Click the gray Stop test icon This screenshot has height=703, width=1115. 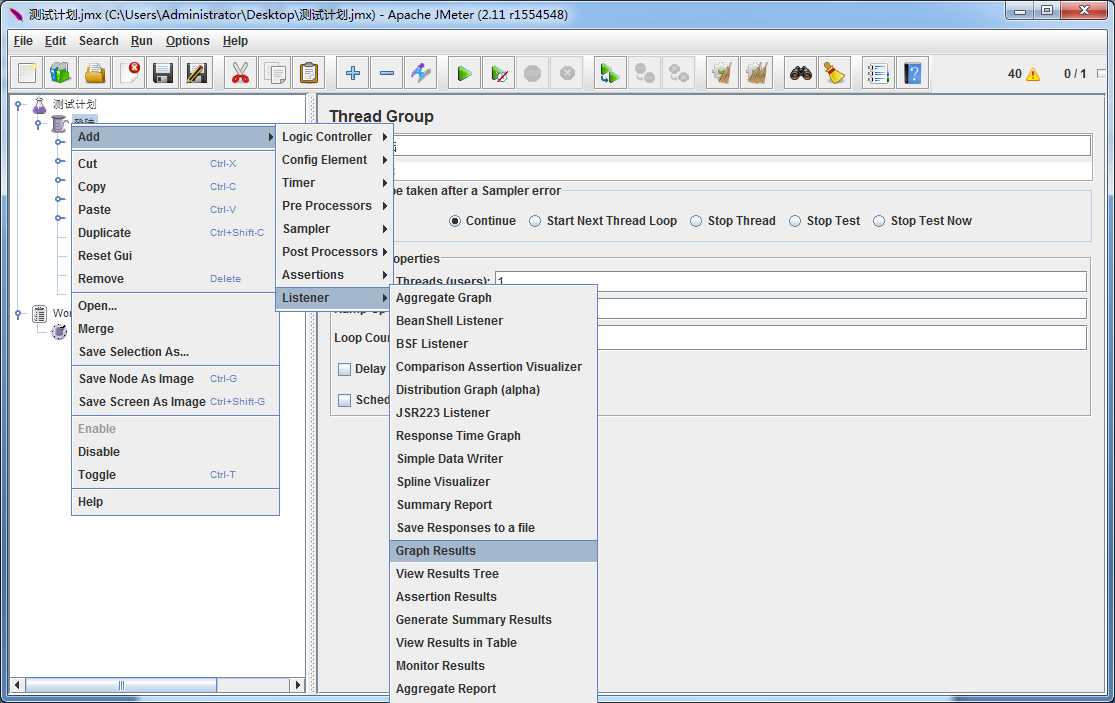click(x=533, y=73)
